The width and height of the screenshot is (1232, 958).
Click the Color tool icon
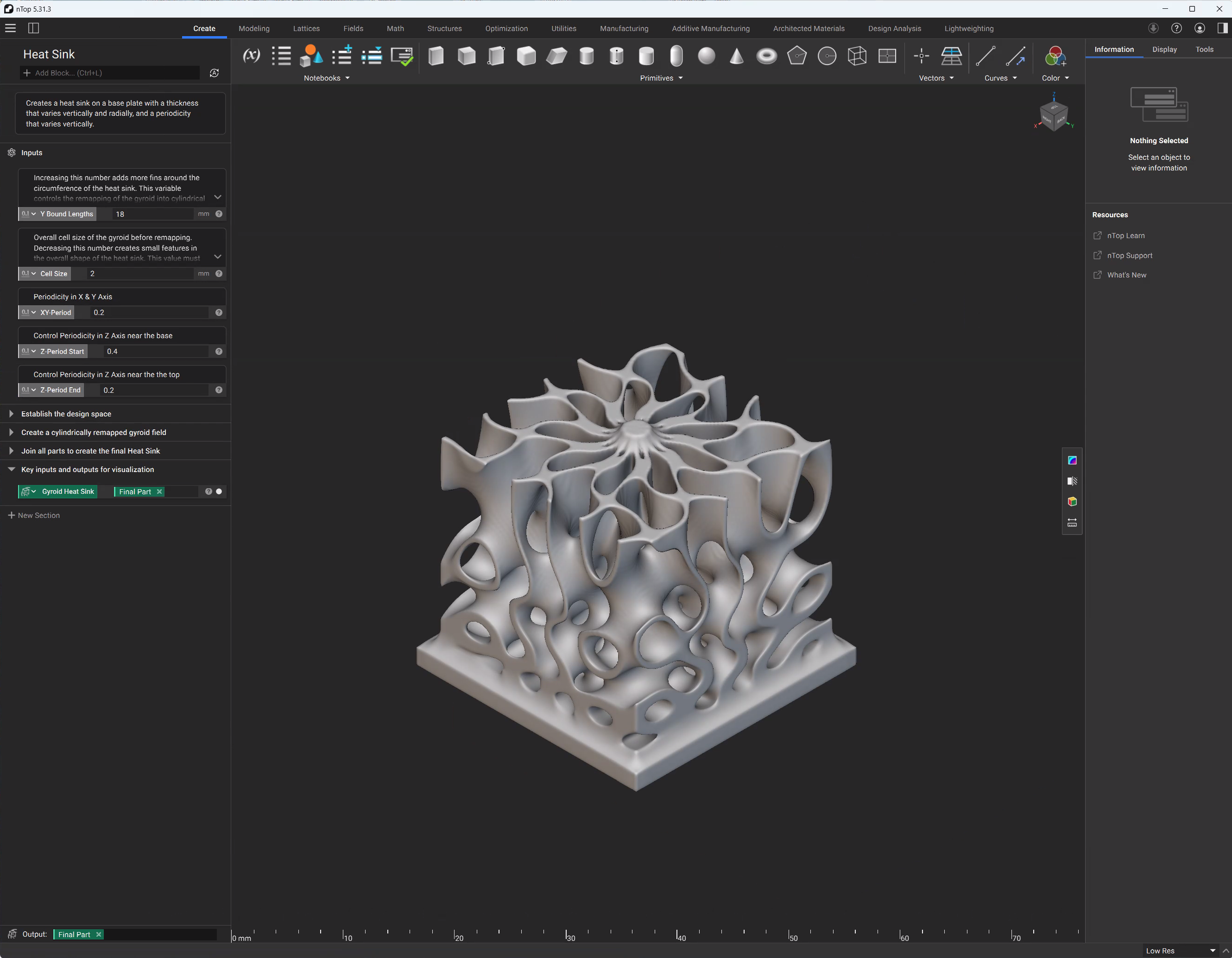pos(1055,56)
